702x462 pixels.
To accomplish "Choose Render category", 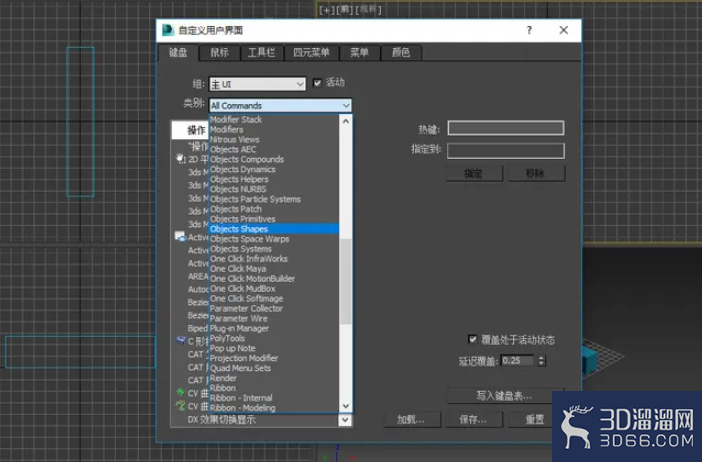I will pos(223,378).
